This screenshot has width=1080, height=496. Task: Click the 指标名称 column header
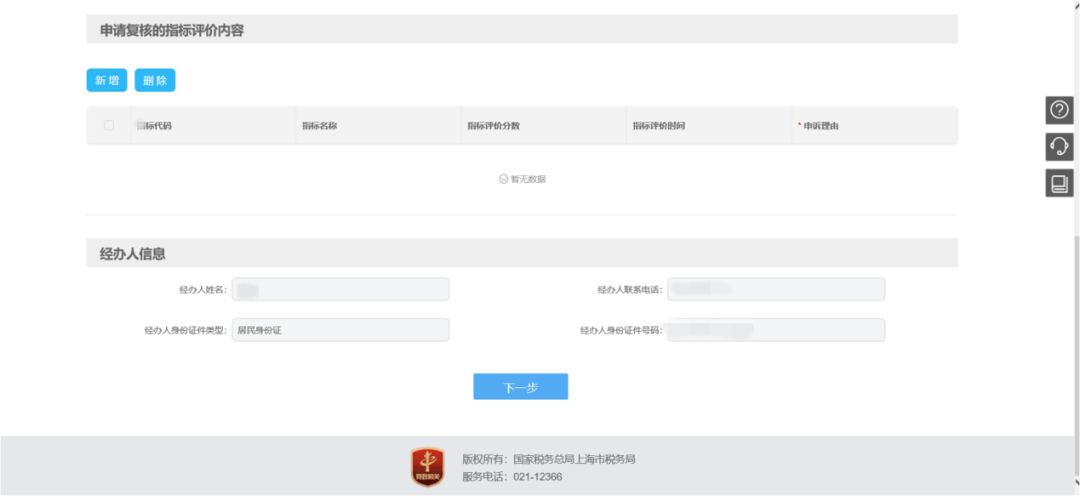319,126
